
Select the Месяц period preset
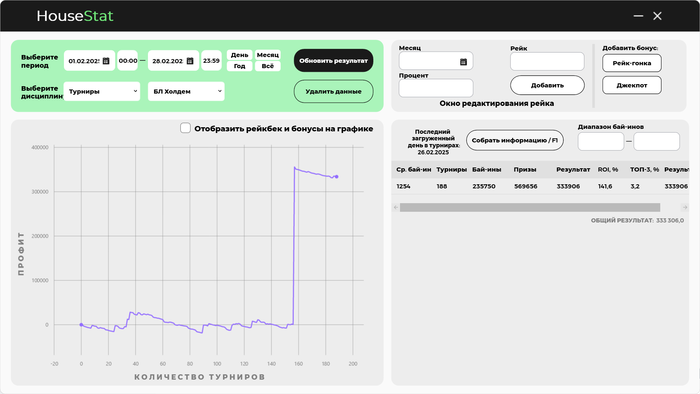pyautogui.click(x=268, y=55)
